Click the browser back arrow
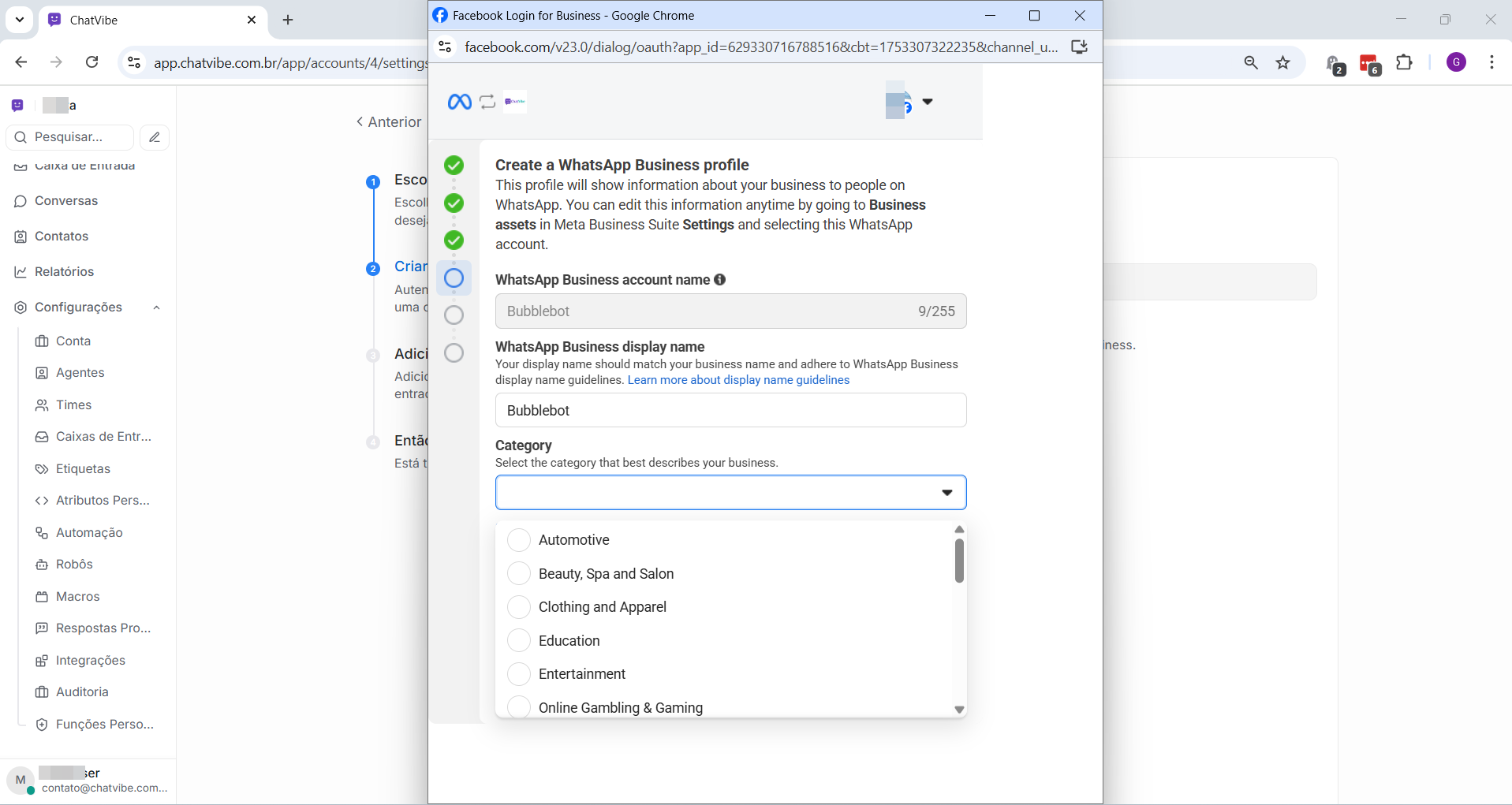 tap(21, 62)
